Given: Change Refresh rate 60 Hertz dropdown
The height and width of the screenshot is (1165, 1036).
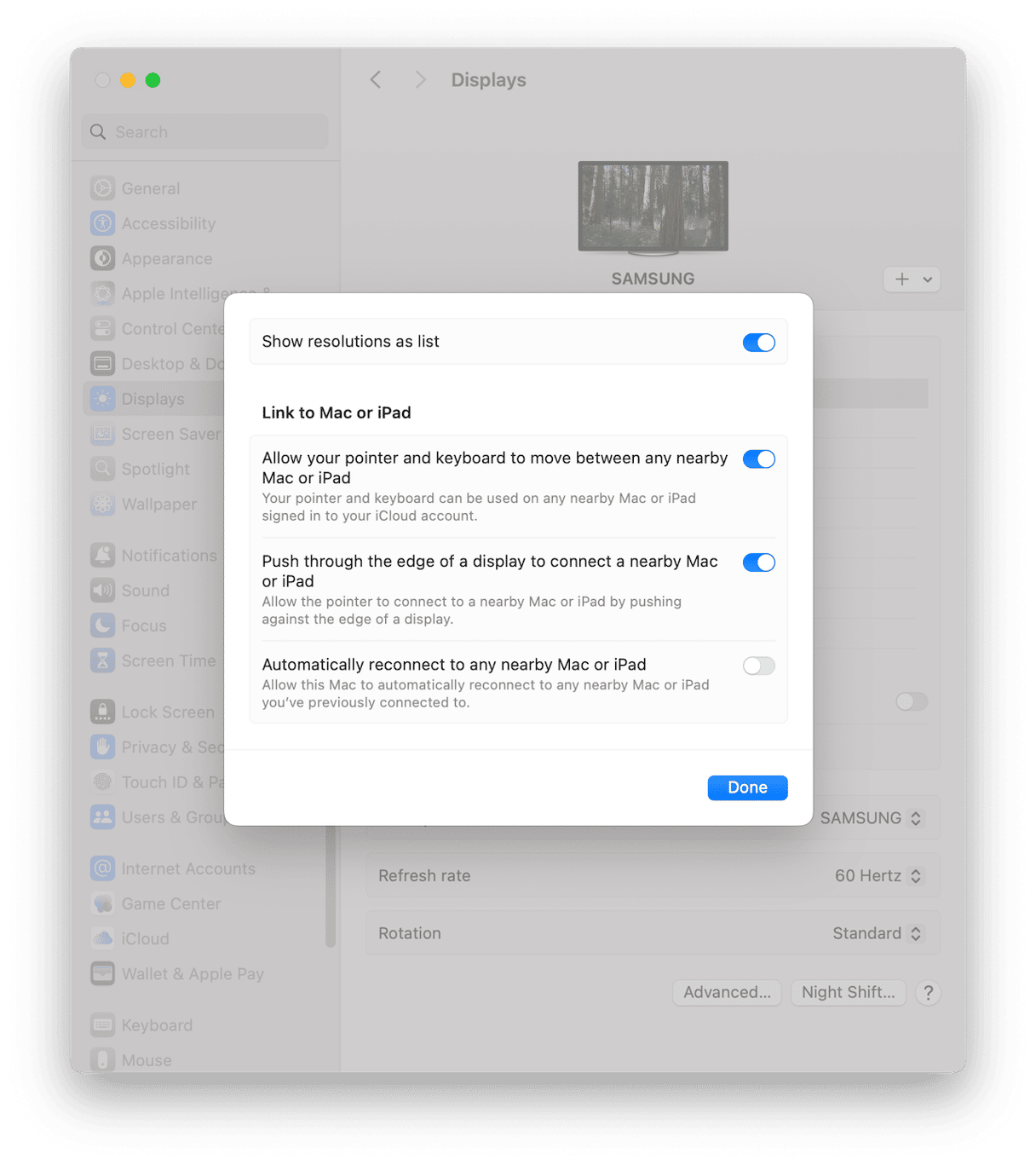Looking at the screenshot, I should click(878, 876).
